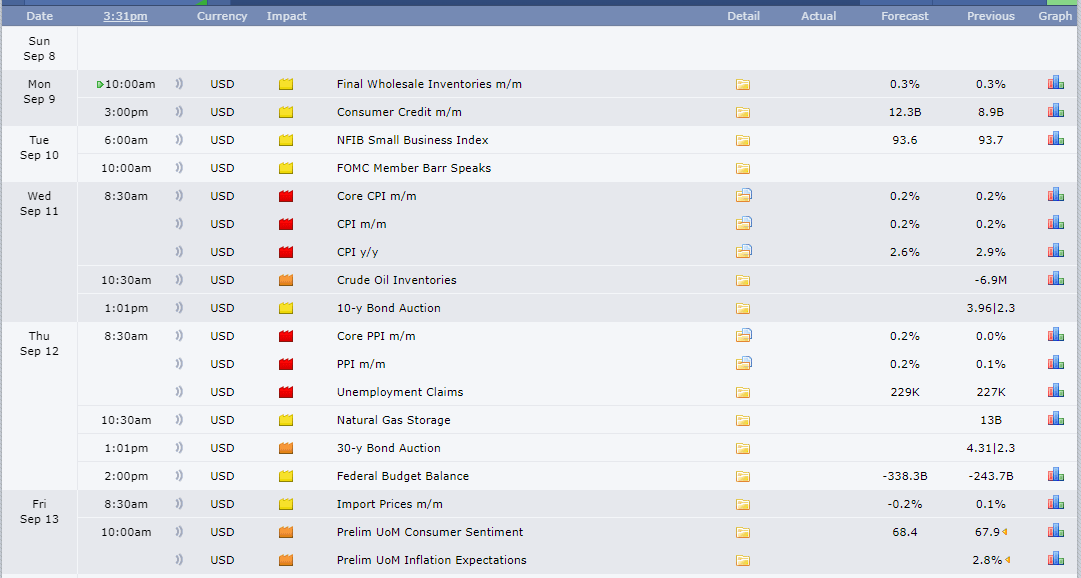Select the CPI y/y event name
Screen dimensions: 1081x578
coord(357,252)
